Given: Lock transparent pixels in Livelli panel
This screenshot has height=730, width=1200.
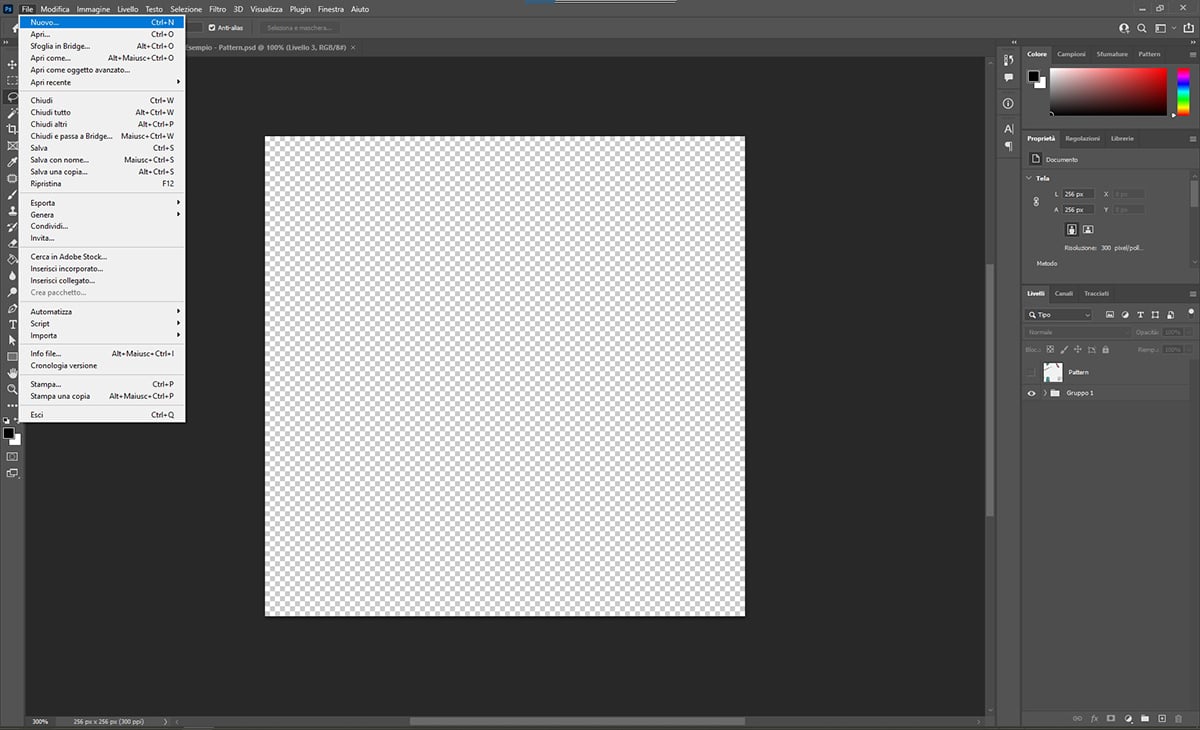Looking at the screenshot, I should point(1050,349).
